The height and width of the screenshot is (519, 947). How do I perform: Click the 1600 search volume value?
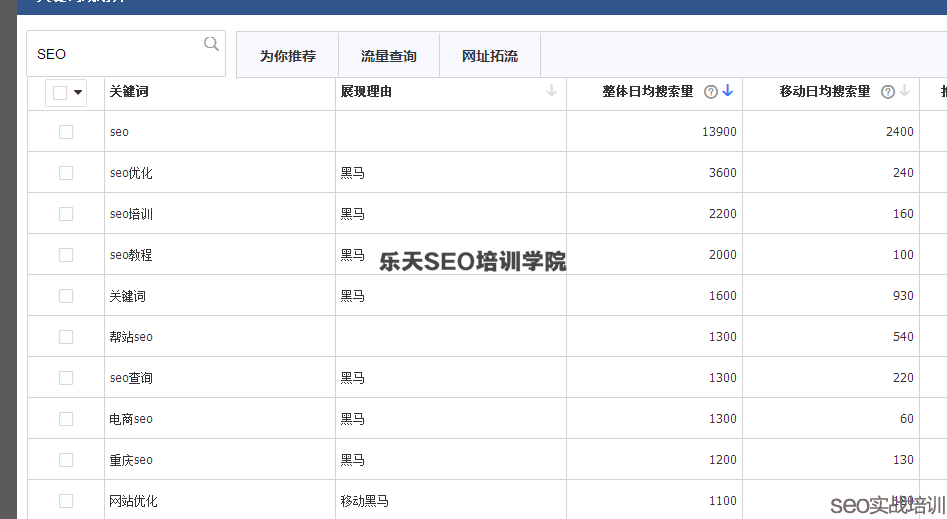(723, 295)
